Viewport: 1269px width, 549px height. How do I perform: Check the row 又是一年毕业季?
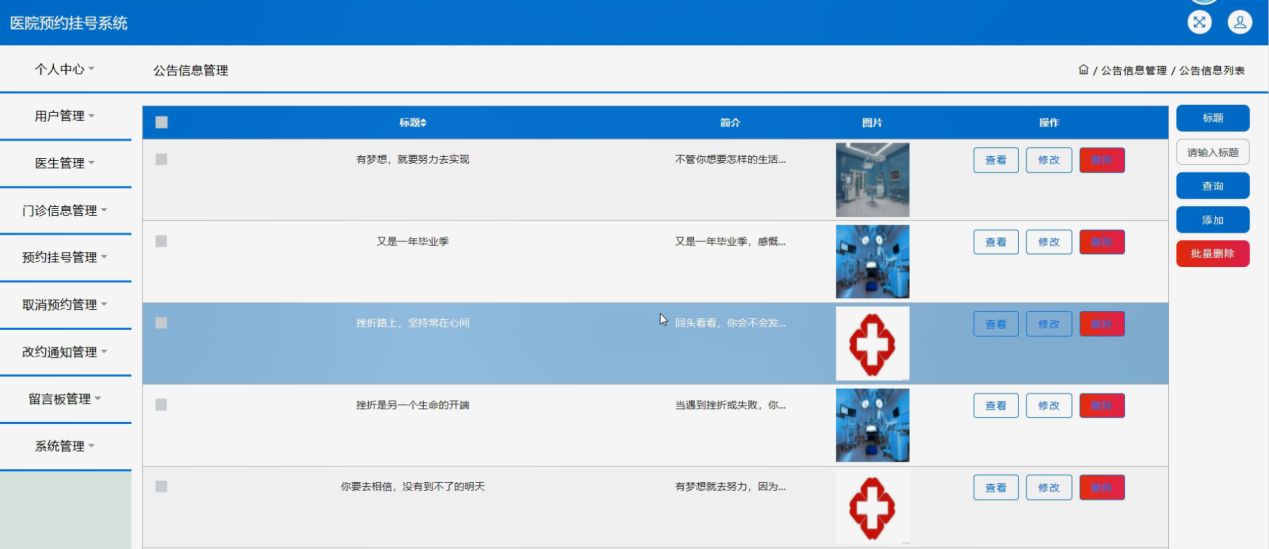161,241
